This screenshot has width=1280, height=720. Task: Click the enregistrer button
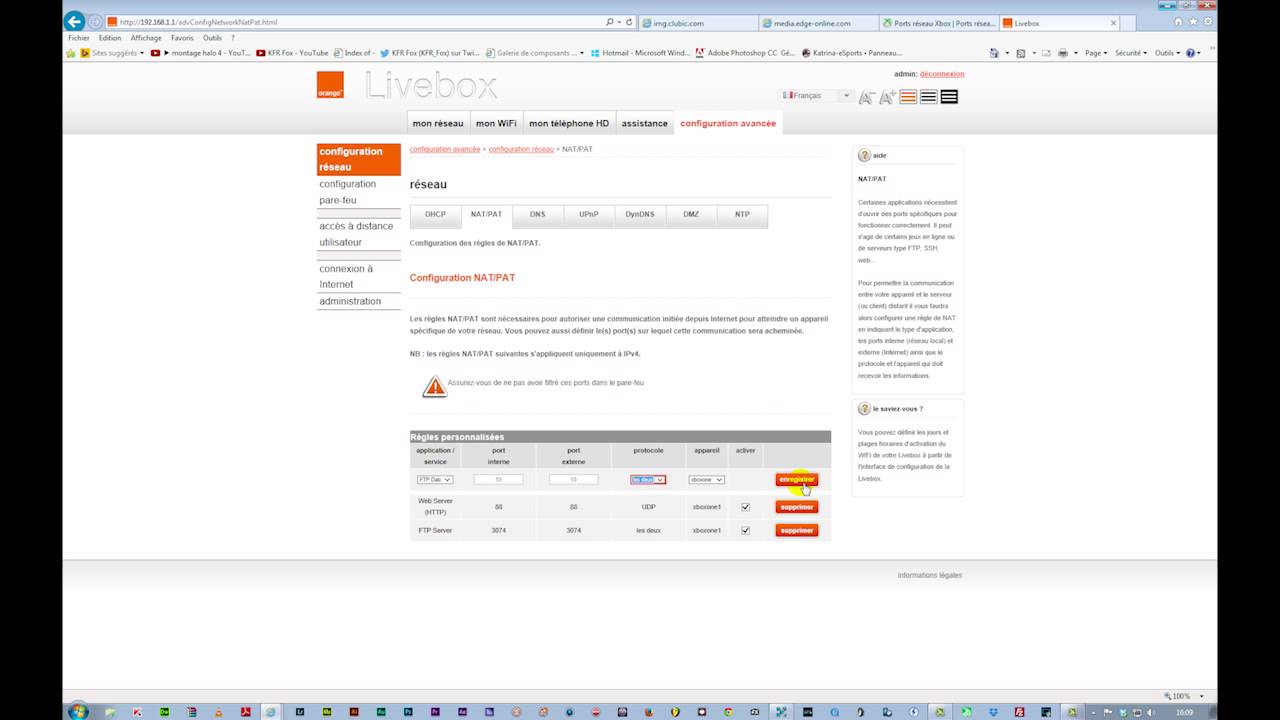pyautogui.click(x=797, y=480)
